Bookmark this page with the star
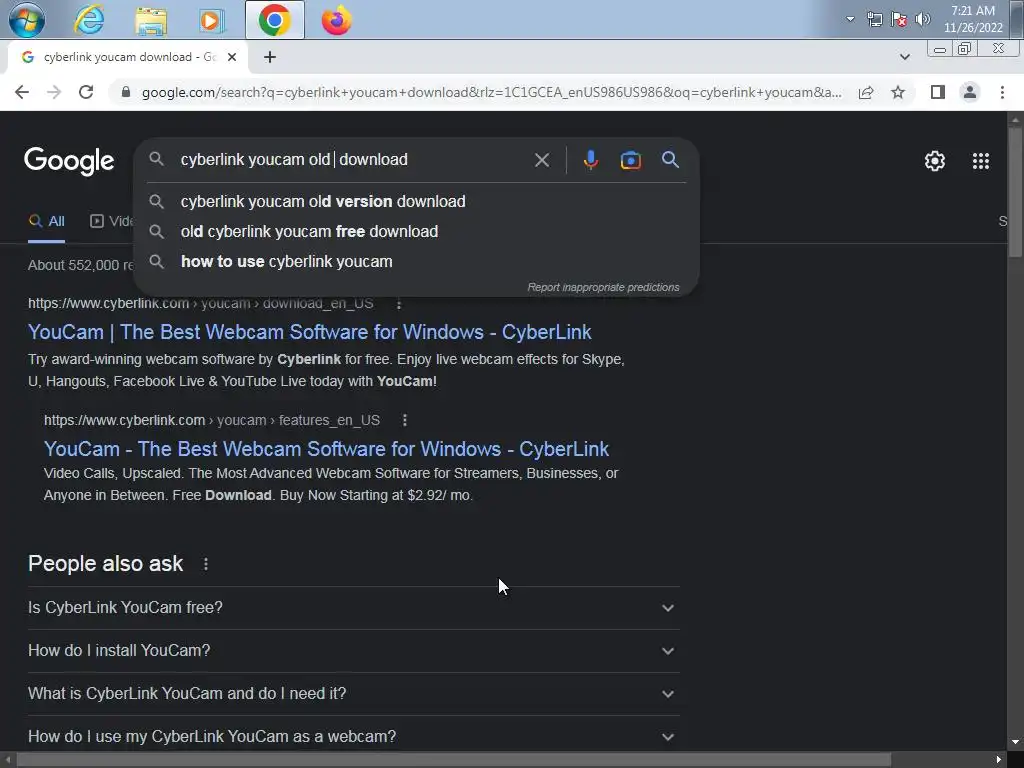This screenshot has width=1024, height=768. click(898, 93)
